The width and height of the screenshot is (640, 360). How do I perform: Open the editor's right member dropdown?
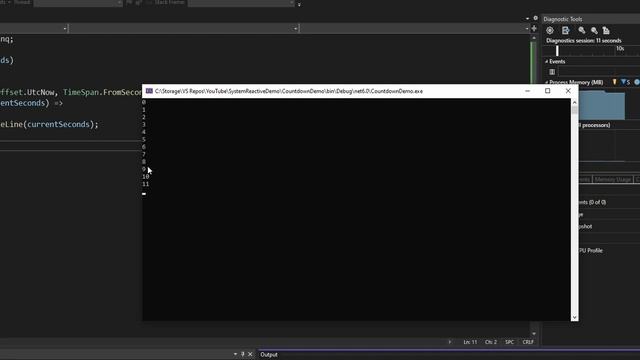coord(527,29)
